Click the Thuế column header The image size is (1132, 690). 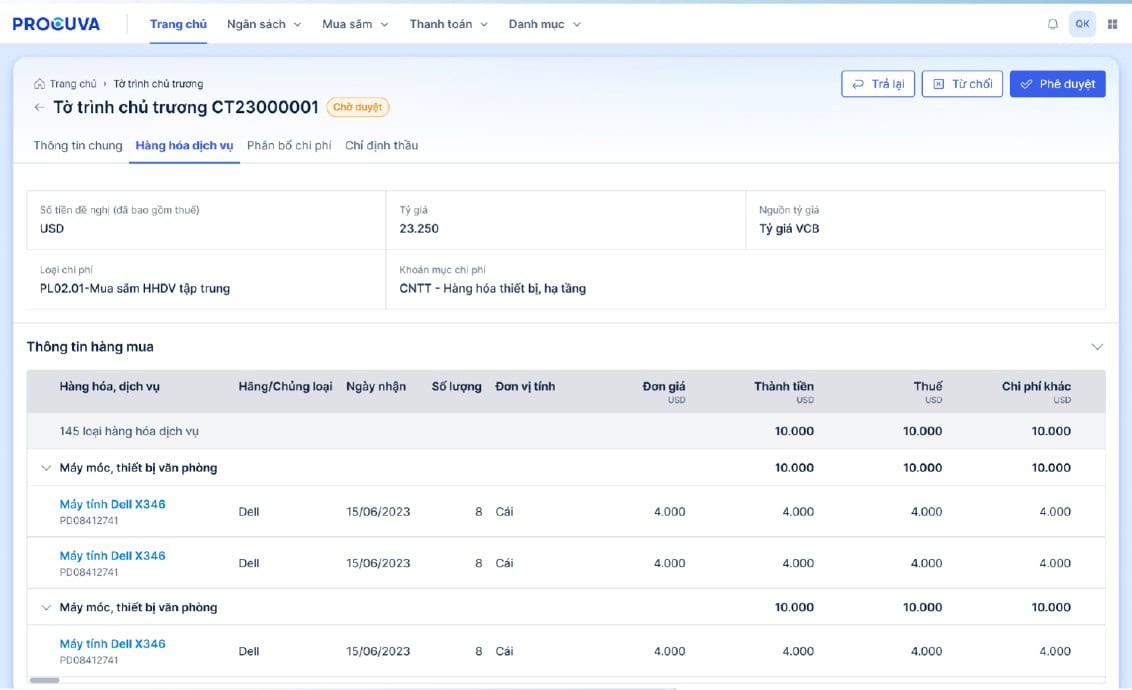tap(928, 387)
